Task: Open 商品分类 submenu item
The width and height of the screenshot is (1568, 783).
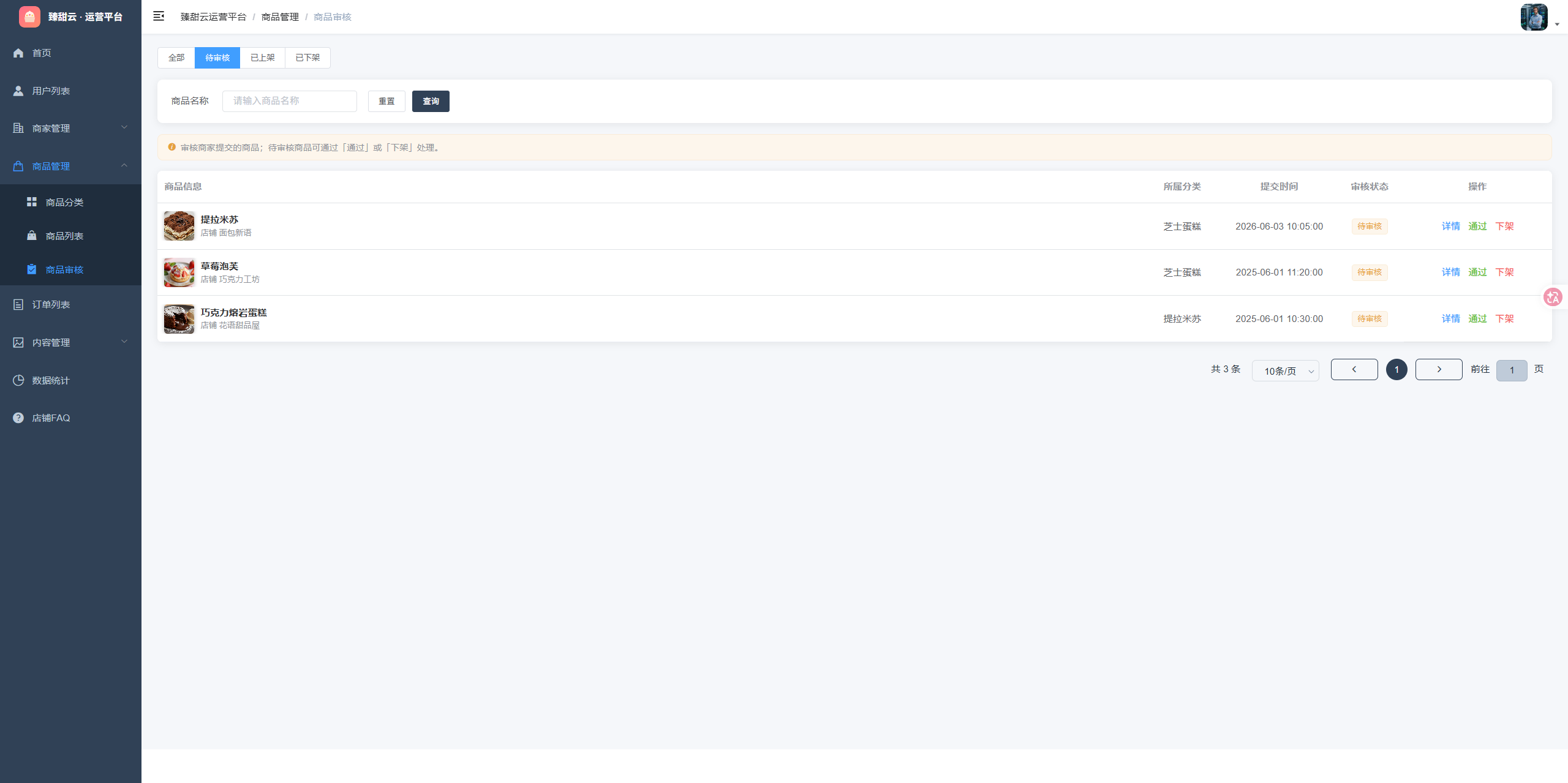Action: [x=70, y=202]
